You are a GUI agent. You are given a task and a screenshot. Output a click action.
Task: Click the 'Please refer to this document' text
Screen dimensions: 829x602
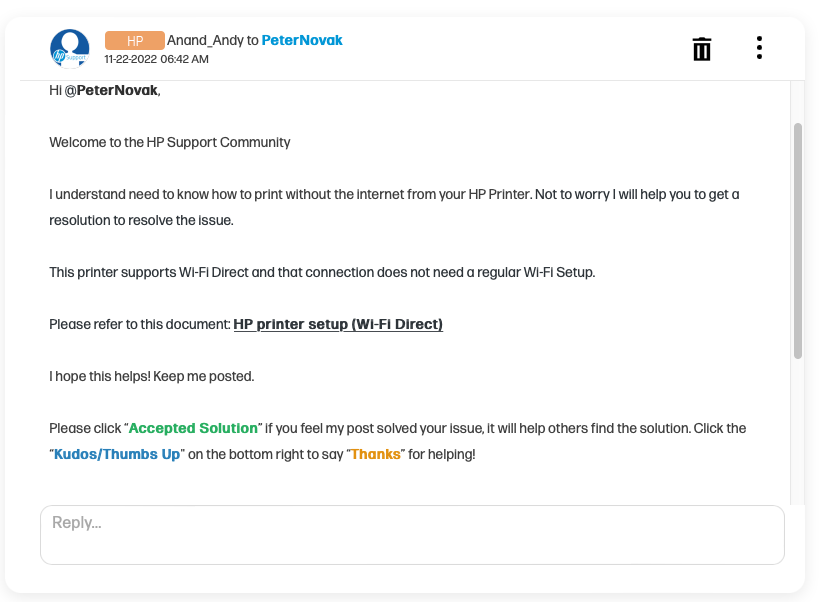[140, 324]
